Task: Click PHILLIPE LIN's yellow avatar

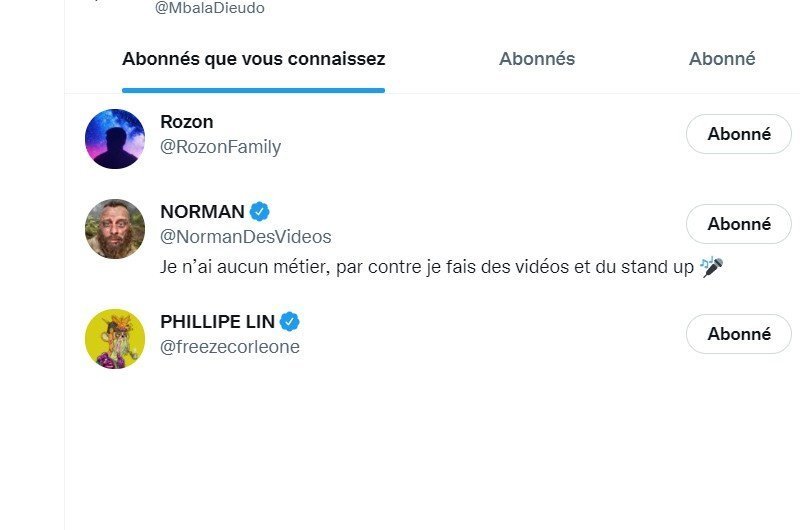Action: pos(115,339)
